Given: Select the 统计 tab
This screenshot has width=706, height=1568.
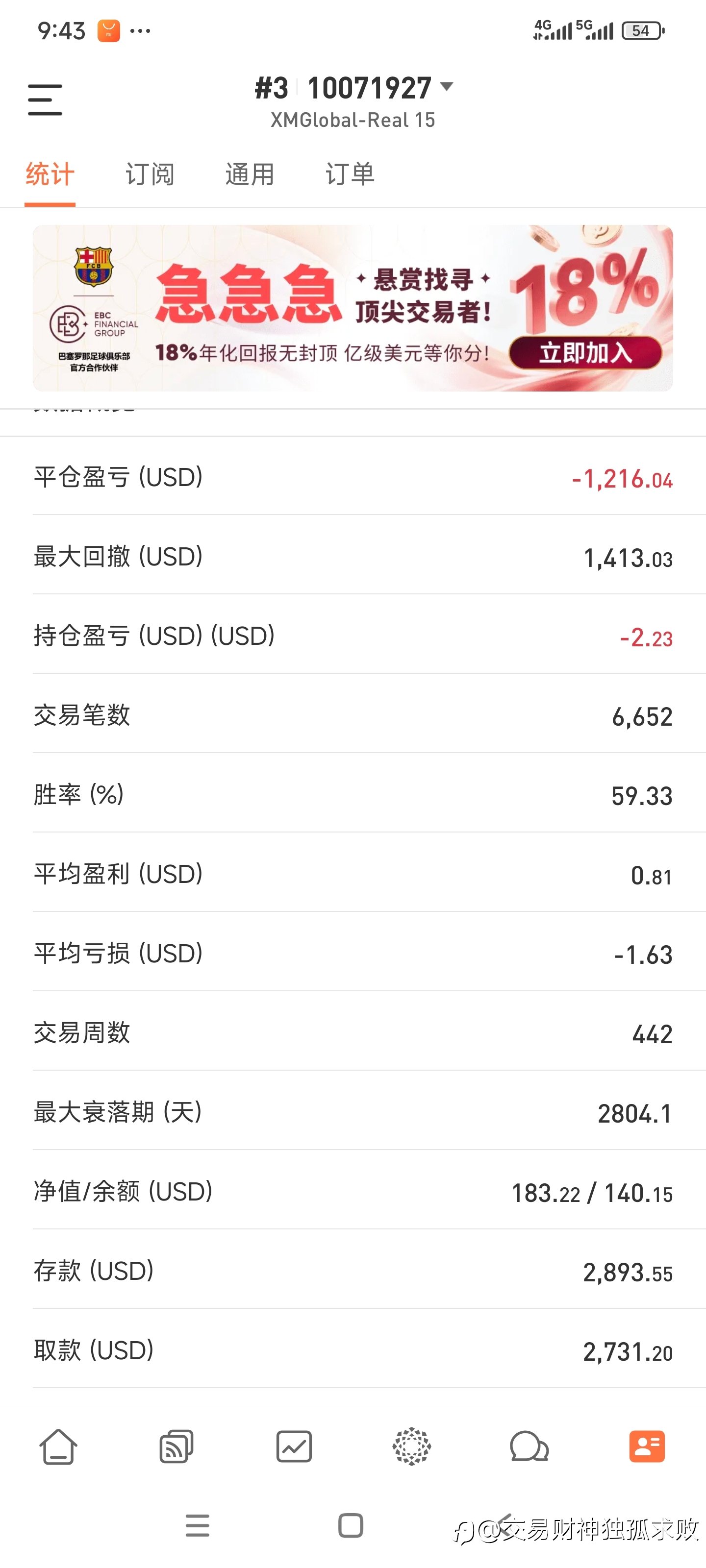Looking at the screenshot, I should pos(50,175).
